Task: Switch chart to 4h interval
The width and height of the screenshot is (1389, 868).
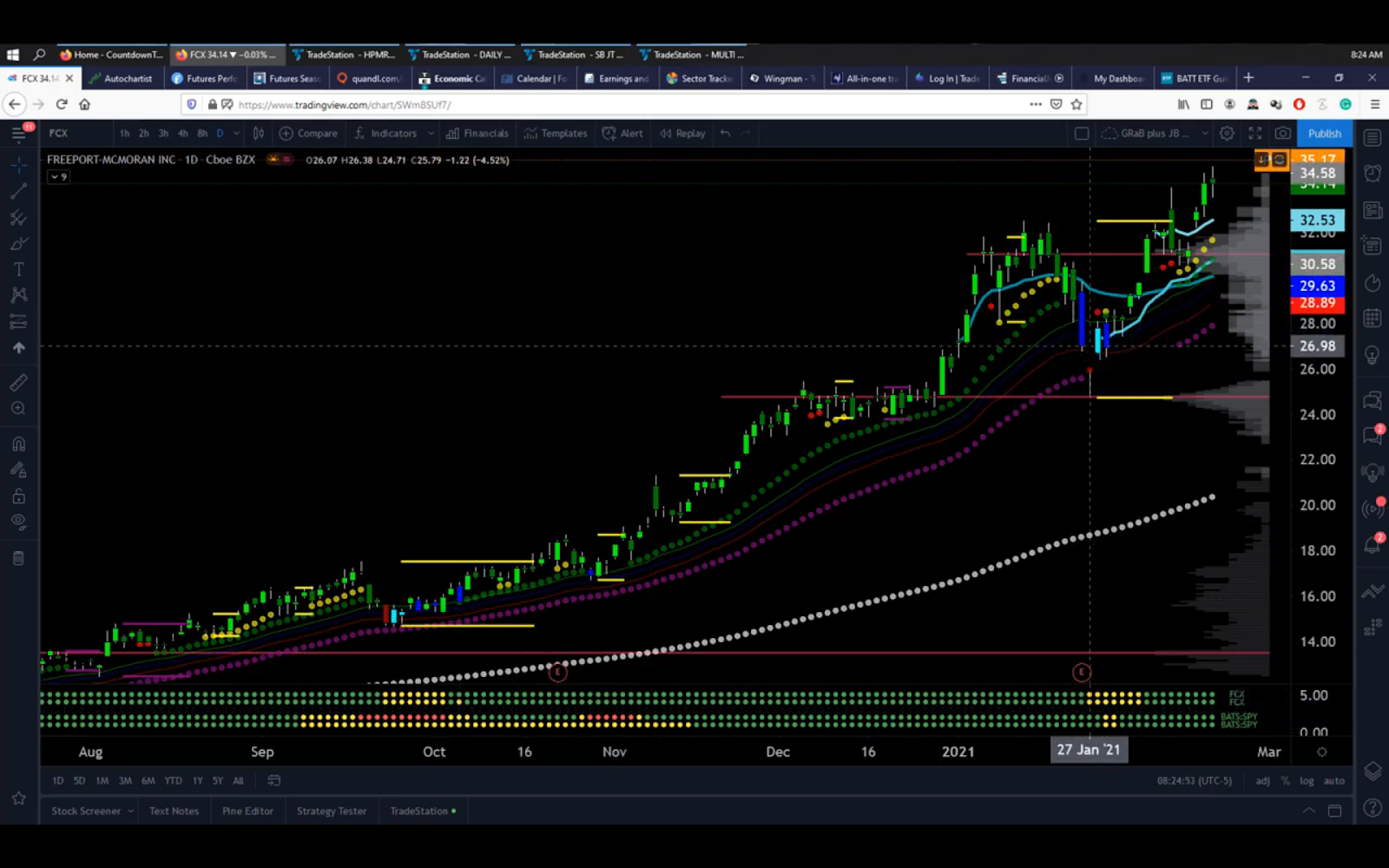Action: (x=182, y=134)
